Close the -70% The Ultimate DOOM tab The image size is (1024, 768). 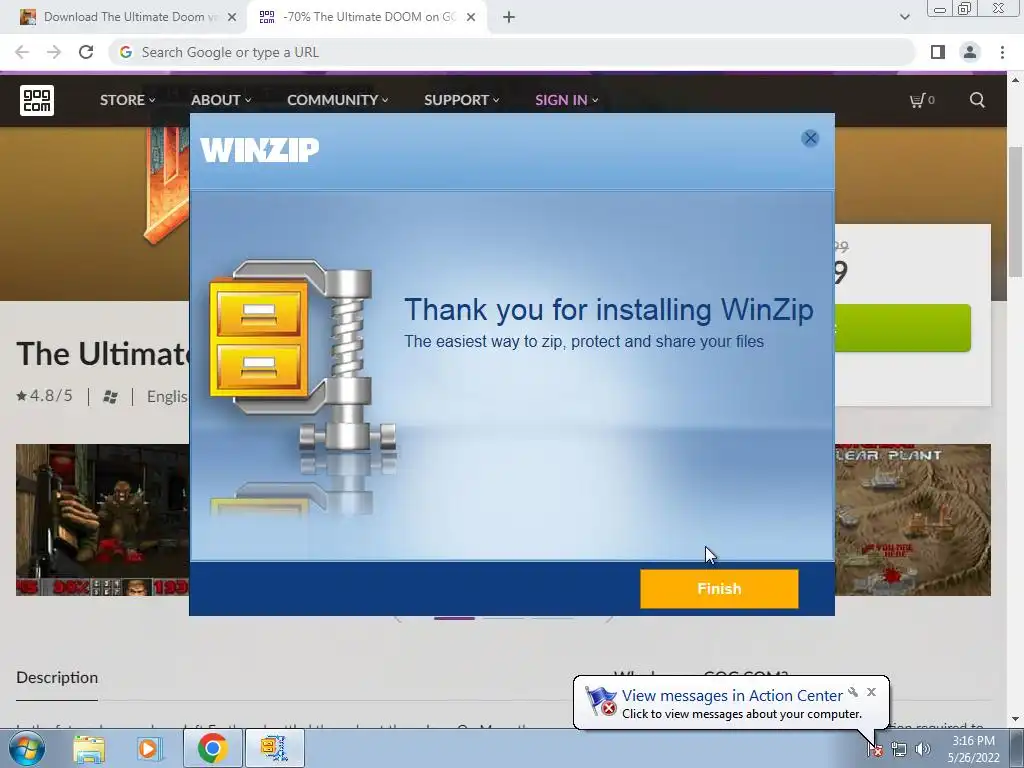click(471, 18)
